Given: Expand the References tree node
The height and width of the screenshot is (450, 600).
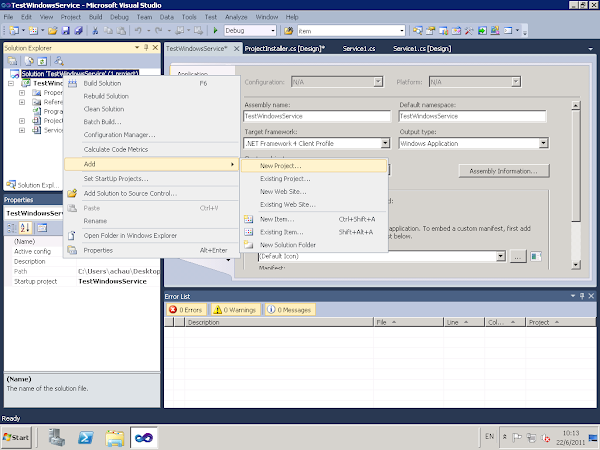Looking at the screenshot, I should point(22,102).
